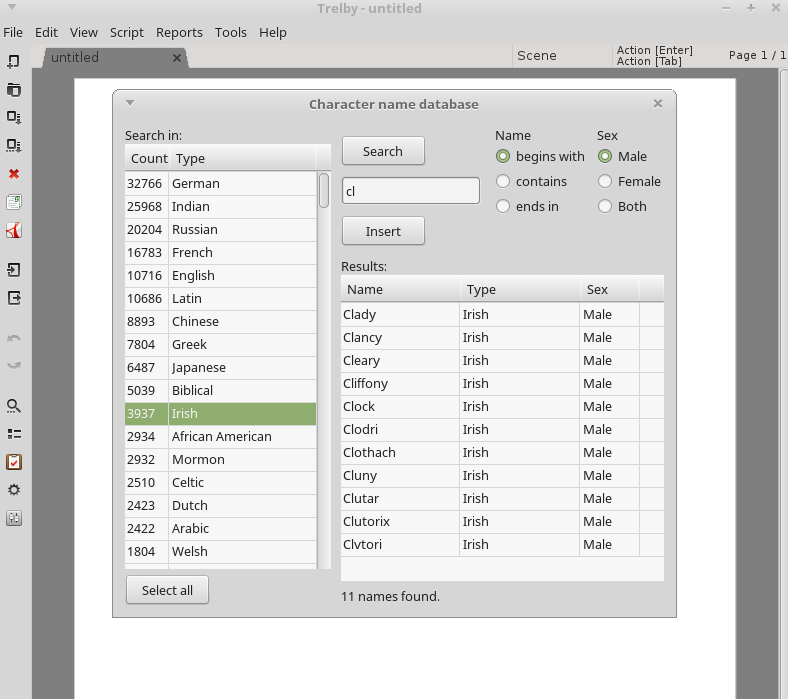
Task: Open the File menu
Action: pyautogui.click(x=13, y=32)
